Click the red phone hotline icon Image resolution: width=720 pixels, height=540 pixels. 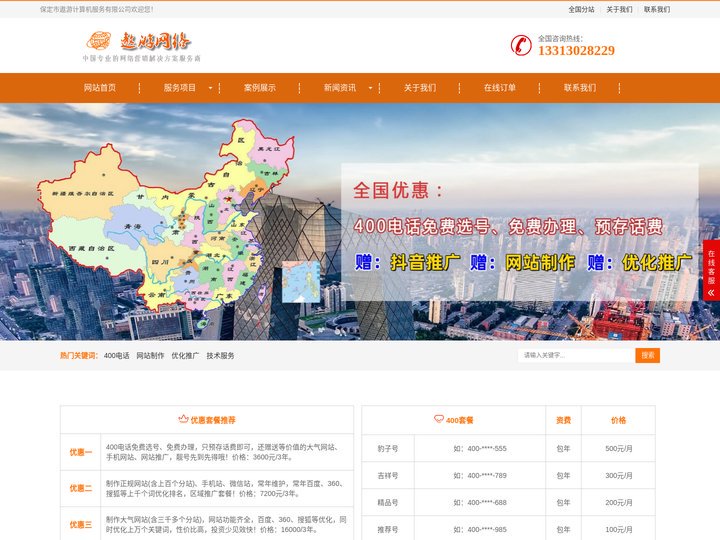click(x=521, y=45)
